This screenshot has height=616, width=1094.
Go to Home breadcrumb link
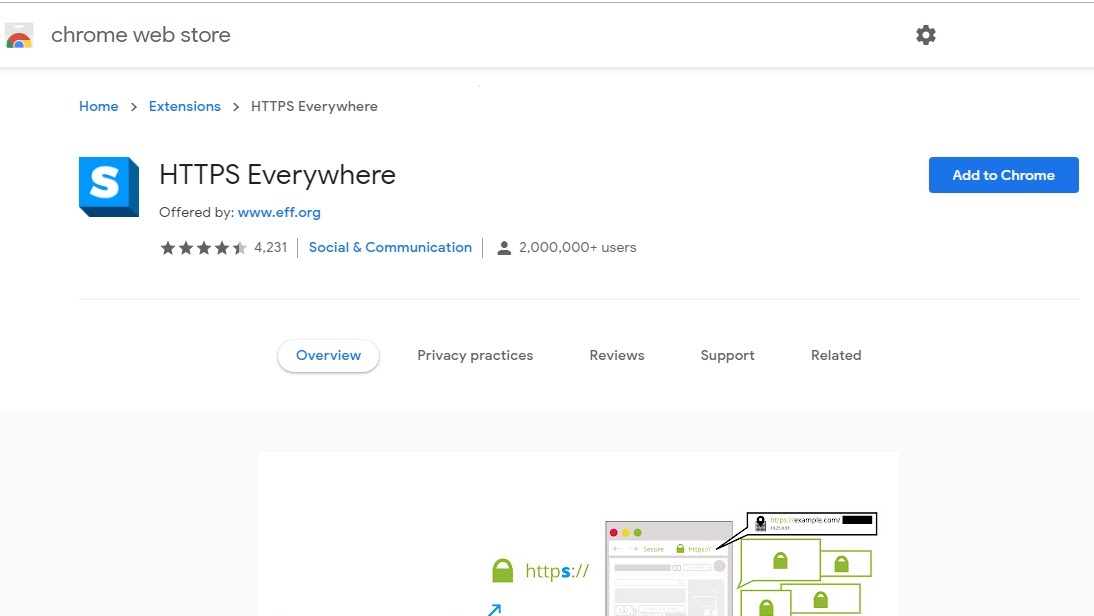(98, 106)
